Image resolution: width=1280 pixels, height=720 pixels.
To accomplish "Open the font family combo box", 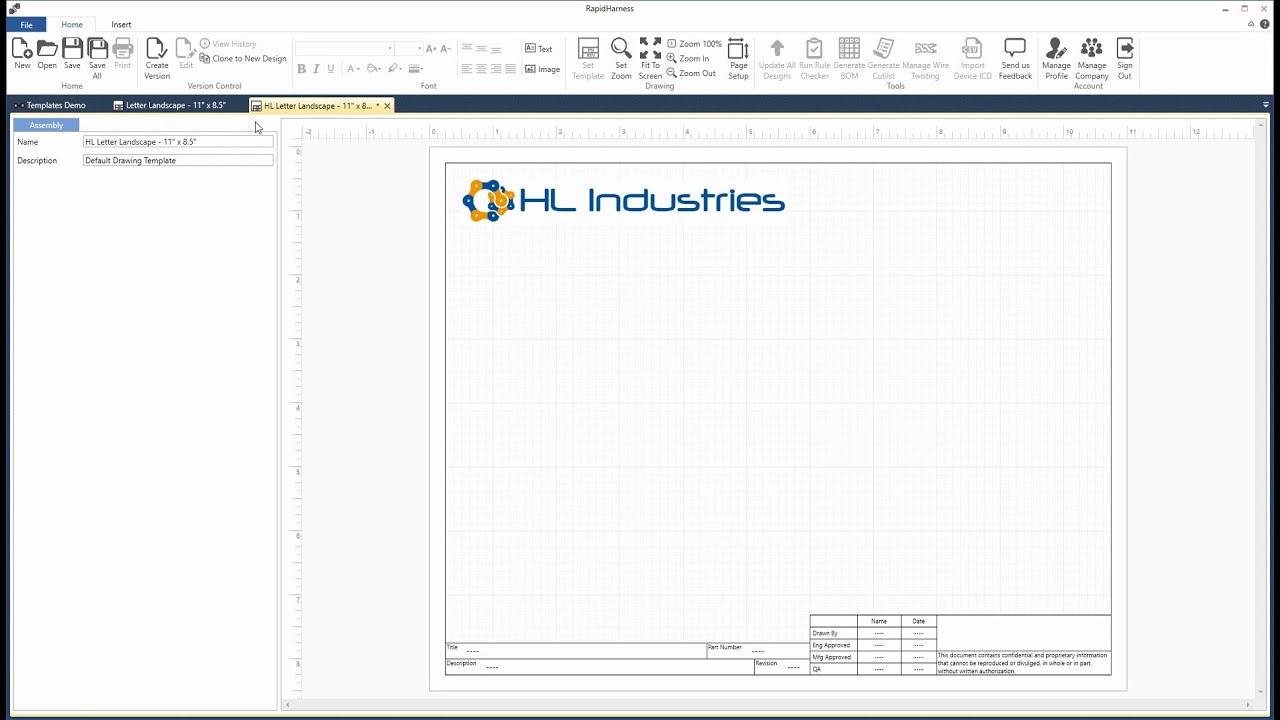I will point(345,48).
